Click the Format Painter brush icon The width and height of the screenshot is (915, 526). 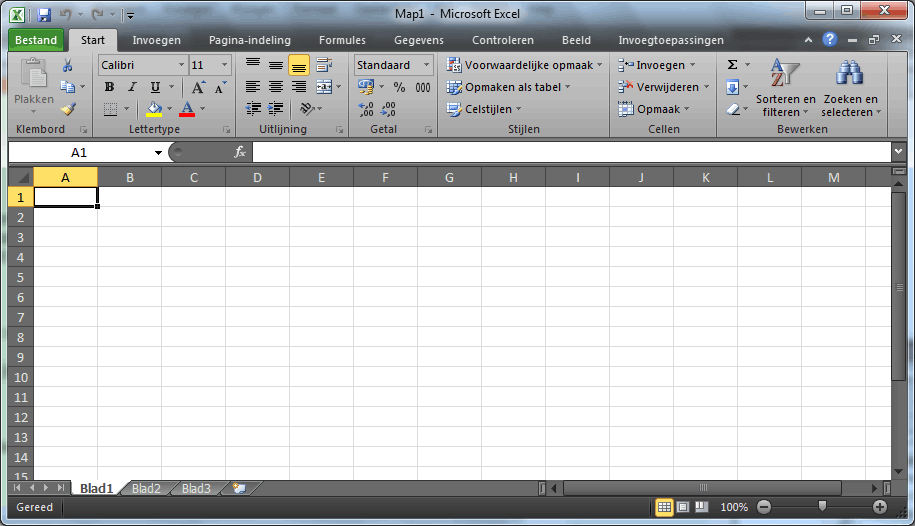click(67, 109)
